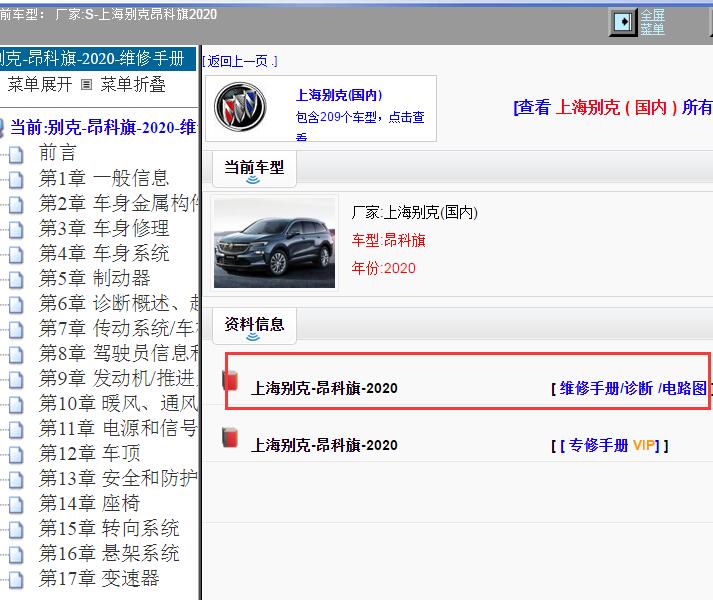
Task: Click page icon beside 第13章 安全和防护
Action: click(16, 480)
